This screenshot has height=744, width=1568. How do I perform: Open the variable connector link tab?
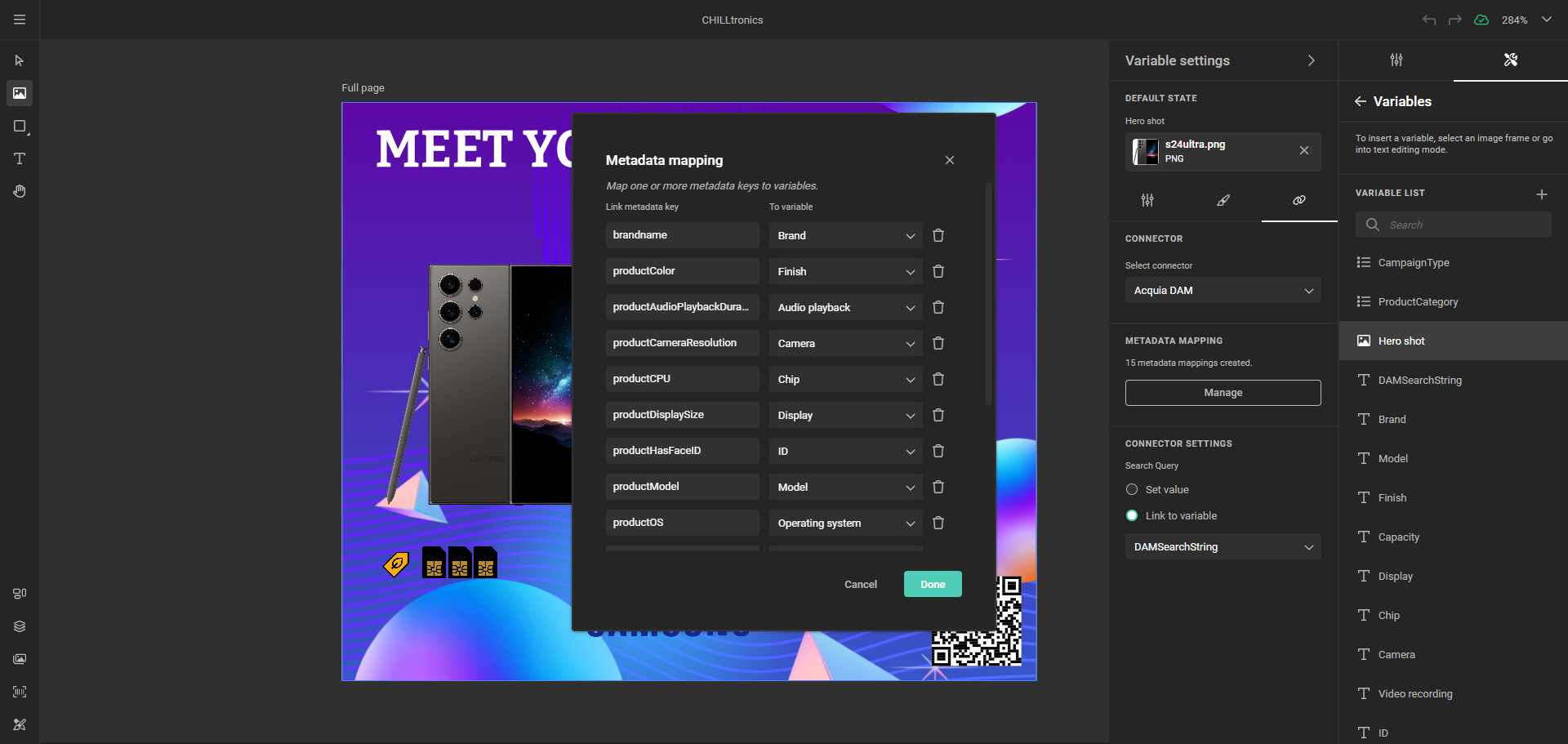click(1299, 200)
